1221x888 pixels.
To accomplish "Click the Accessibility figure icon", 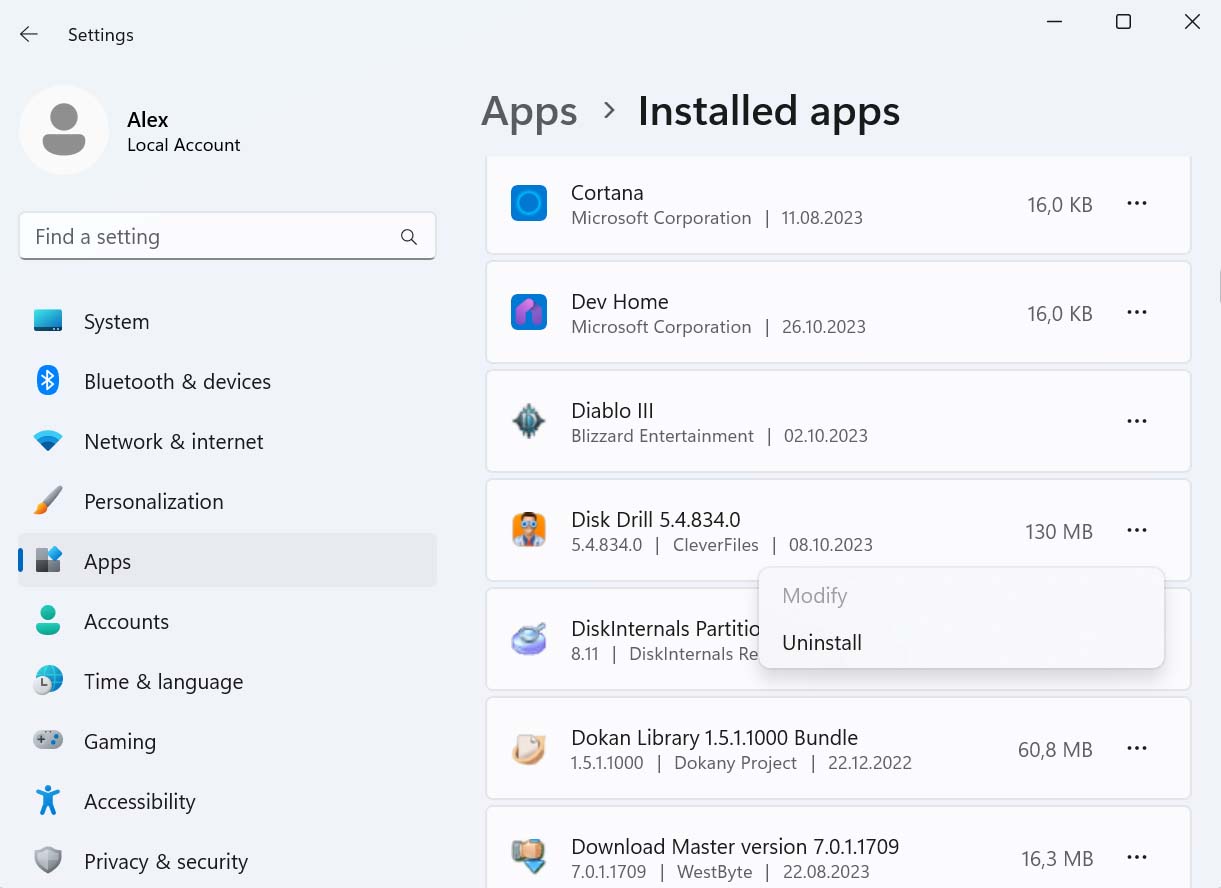I will 48,801.
